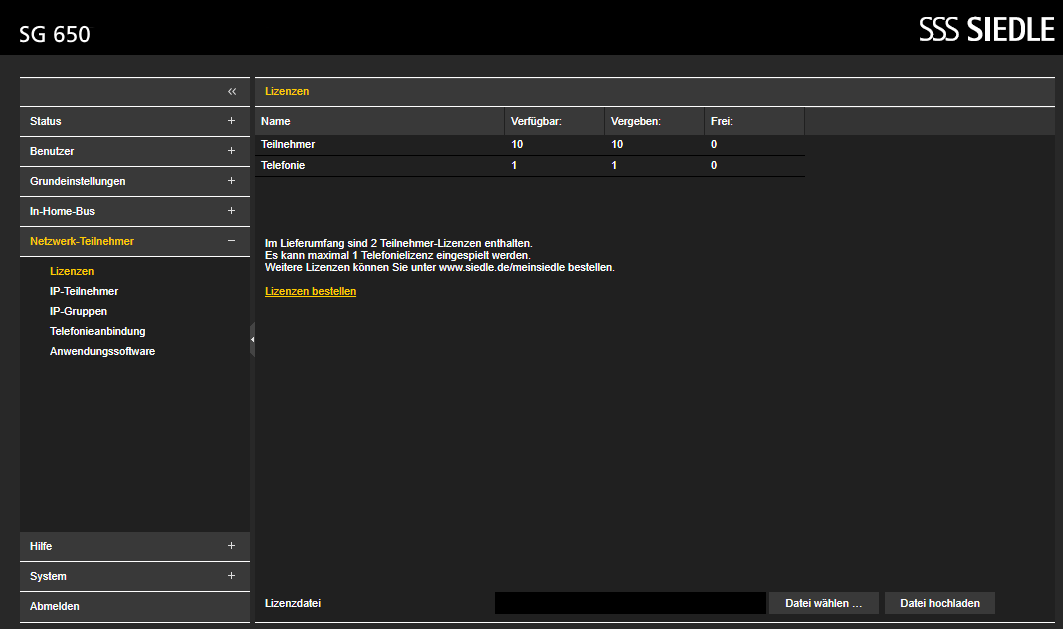Image resolution: width=1063 pixels, height=629 pixels.
Task: Click the Datei wählen button
Action: [824, 603]
